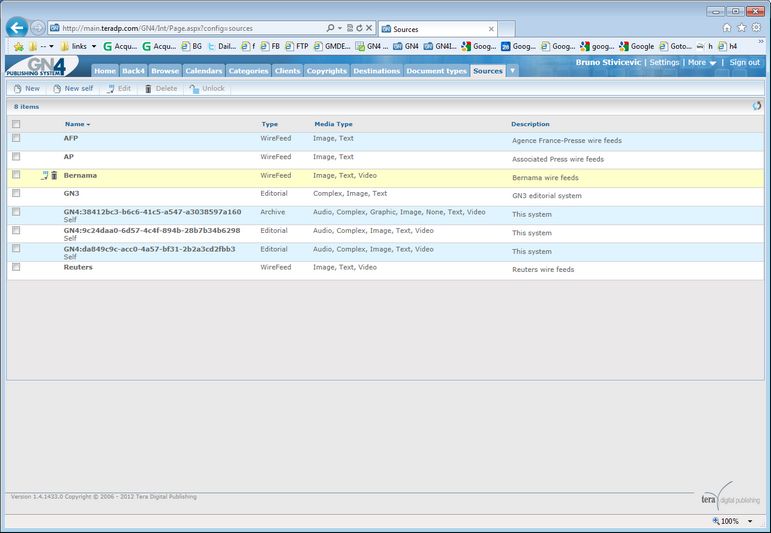Open the 'GN4I...' bookmark
The image size is (771, 533).
[440, 46]
